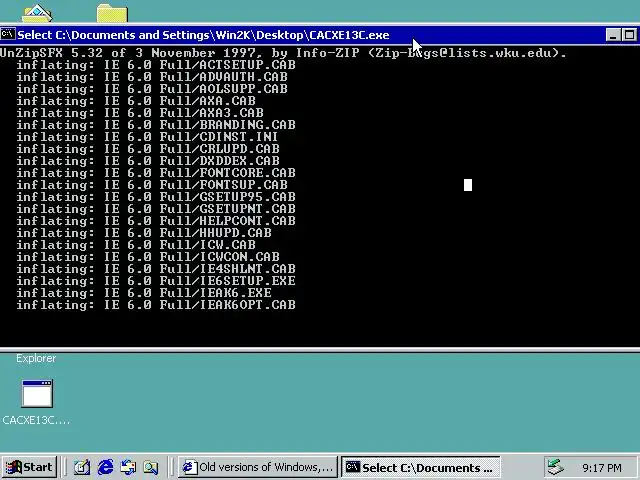Viewport: 640px width, 480px height.
Task: Open console window system menu icon
Action: pyautogui.click(x=8, y=34)
